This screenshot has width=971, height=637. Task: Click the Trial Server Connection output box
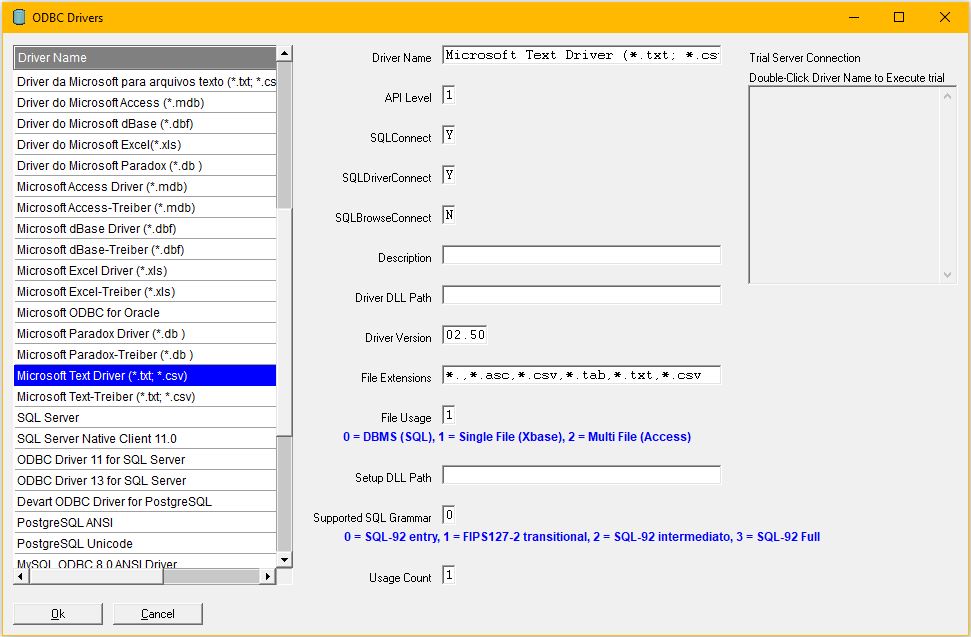pyautogui.click(x=853, y=185)
